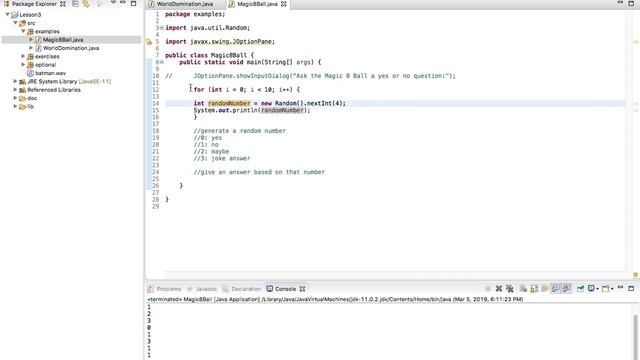Close the Console view tab X
The width and height of the screenshot is (640, 360).
[x=302, y=289]
